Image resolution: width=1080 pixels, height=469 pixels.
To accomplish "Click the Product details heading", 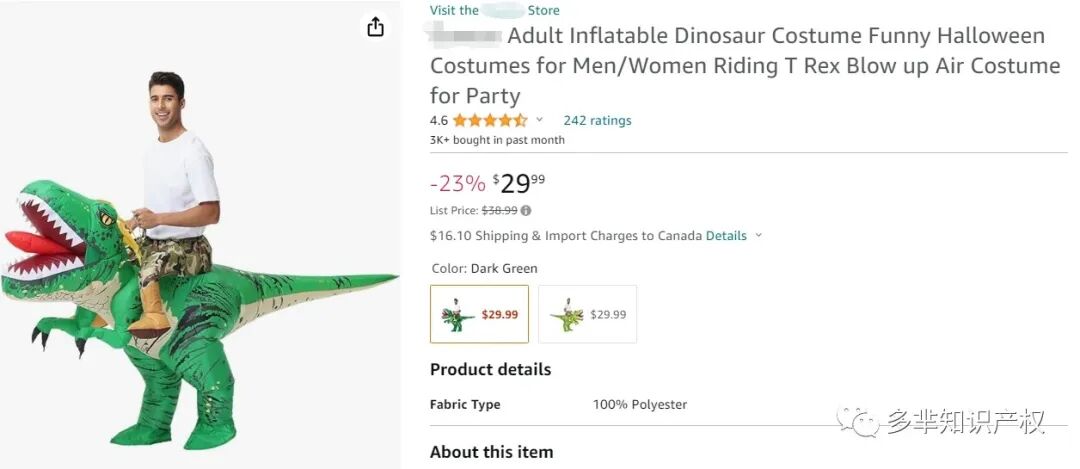I will (490, 370).
